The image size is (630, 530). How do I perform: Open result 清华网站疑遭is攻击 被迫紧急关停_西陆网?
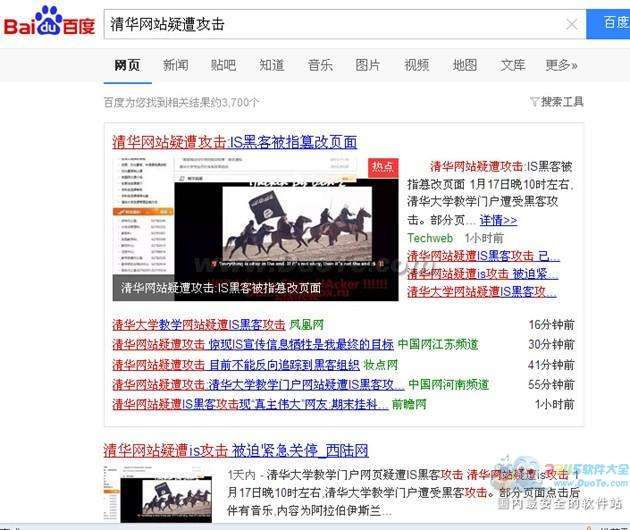(x=236, y=450)
